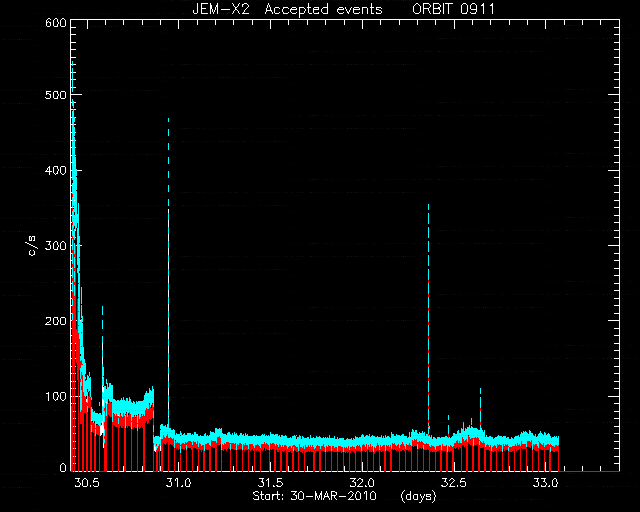The width and height of the screenshot is (640, 512).
Task: Click the 30.5 x-axis tick label
Action: point(87,483)
